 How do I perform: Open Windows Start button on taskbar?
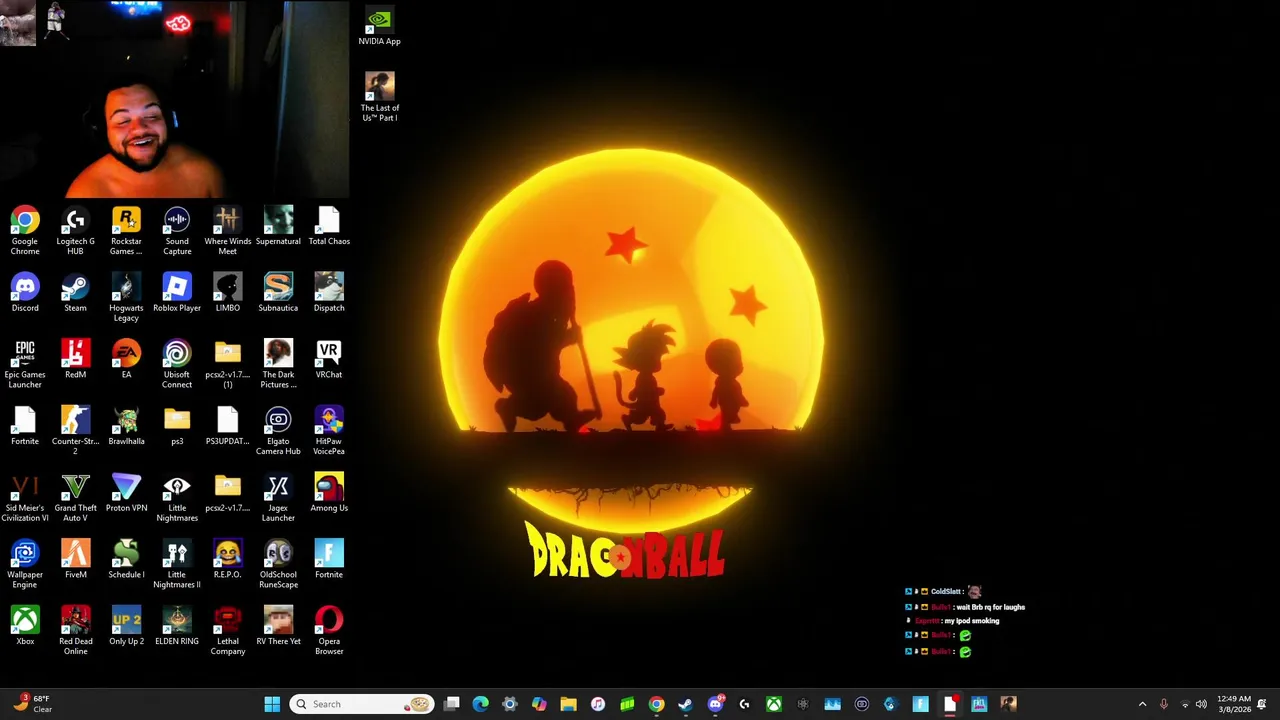click(x=272, y=704)
